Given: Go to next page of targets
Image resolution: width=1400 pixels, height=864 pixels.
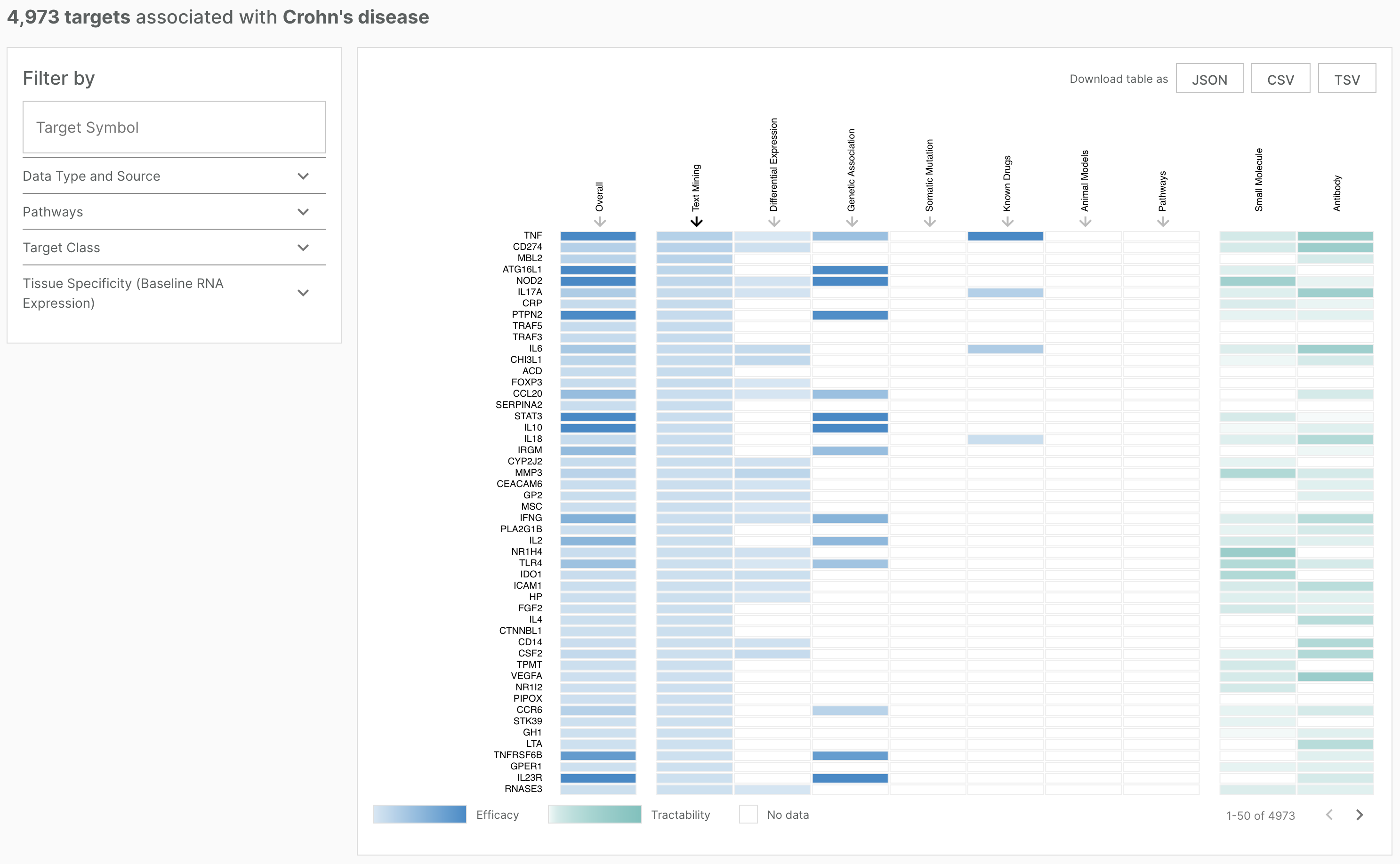Looking at the screenshot, I should pyautogui.click(x=1360, y=815).
